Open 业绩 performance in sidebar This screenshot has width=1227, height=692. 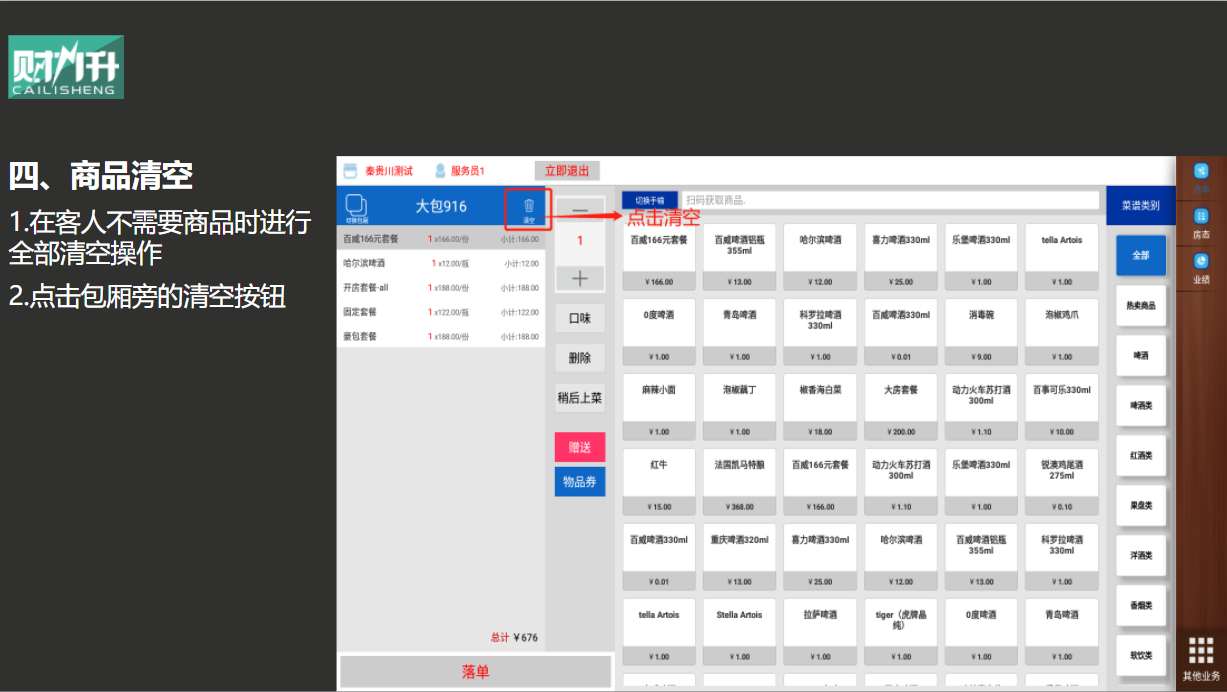click(x=1201, y=268)
